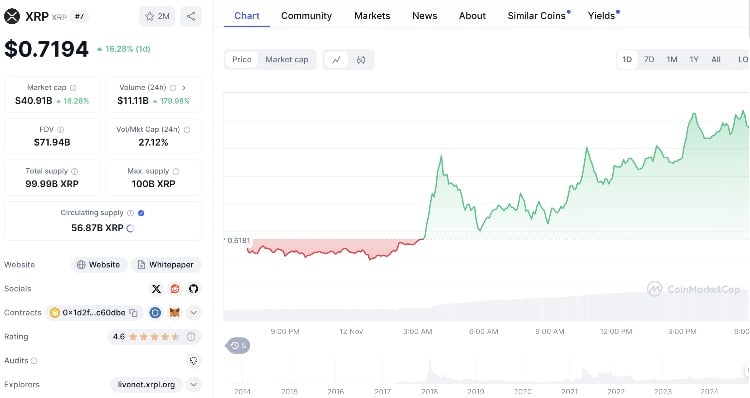Click Vol/Mkt Cap (24h) info icon
The width and height of the screenshot is (750, 398).
pyautogui.click(x=187, y=130)
